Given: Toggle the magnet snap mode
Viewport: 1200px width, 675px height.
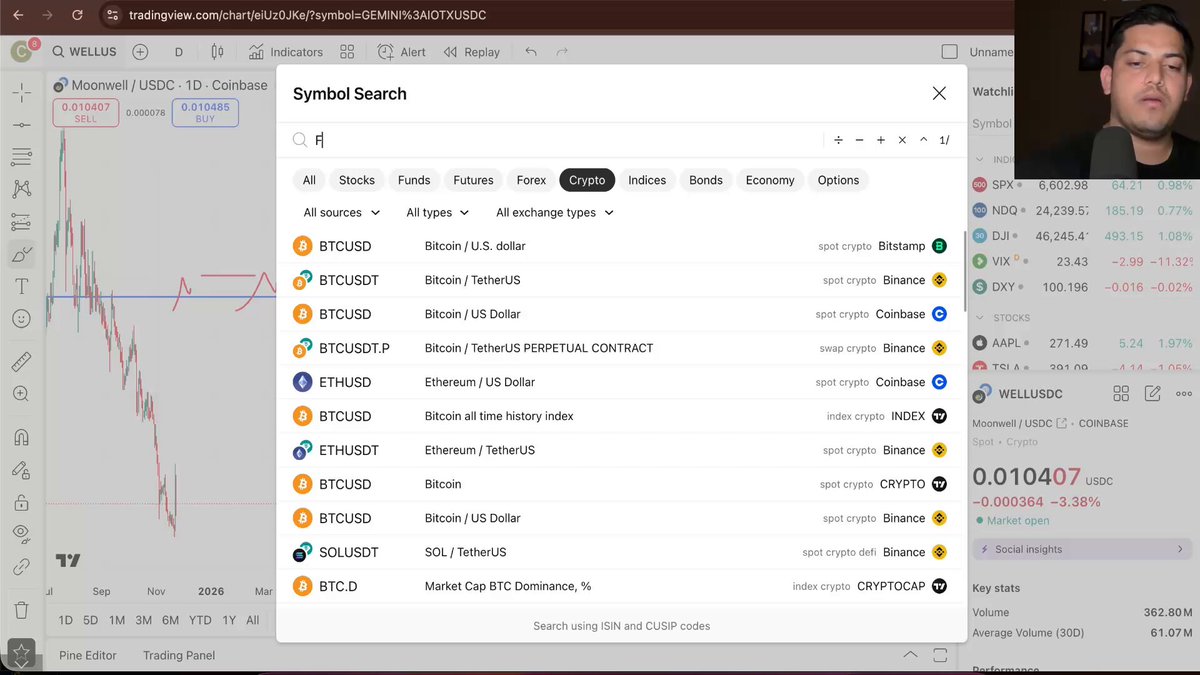Looking at the screenshot, I should 21,437.
